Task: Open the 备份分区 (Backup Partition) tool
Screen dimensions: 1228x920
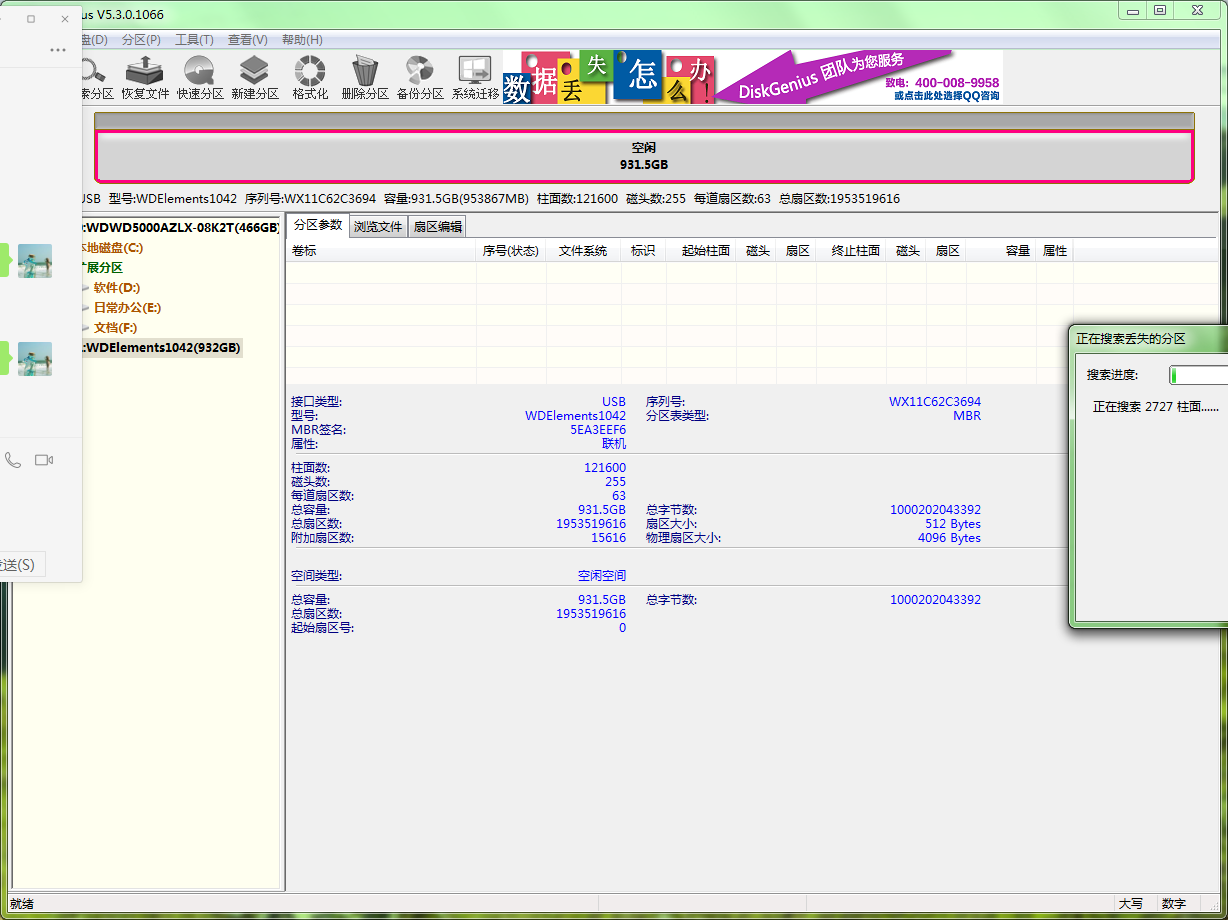Action: (420, 78)
